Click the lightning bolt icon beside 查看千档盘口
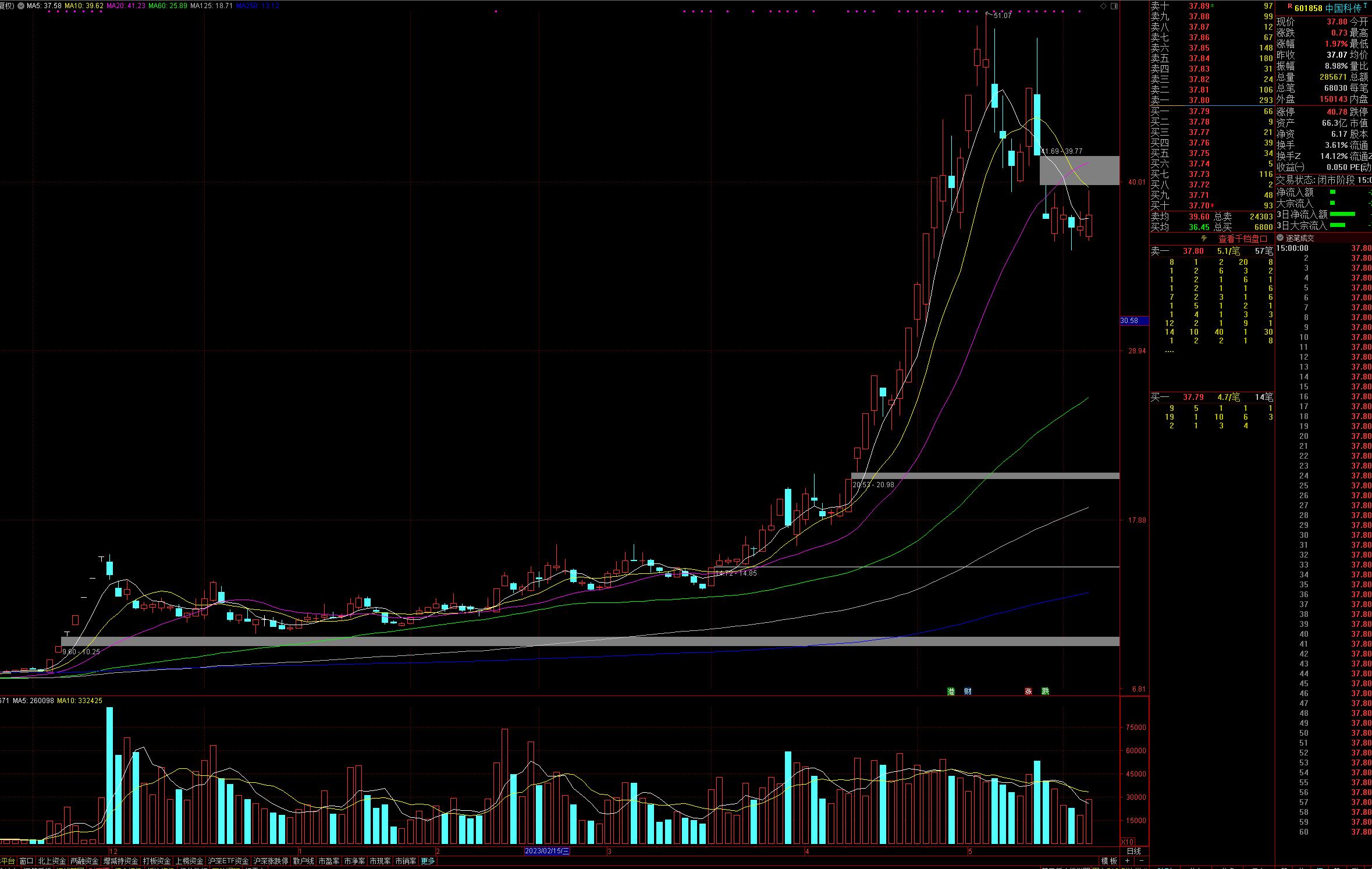The height and width of the screenshot is (869, 1372). coord(1204,239)
